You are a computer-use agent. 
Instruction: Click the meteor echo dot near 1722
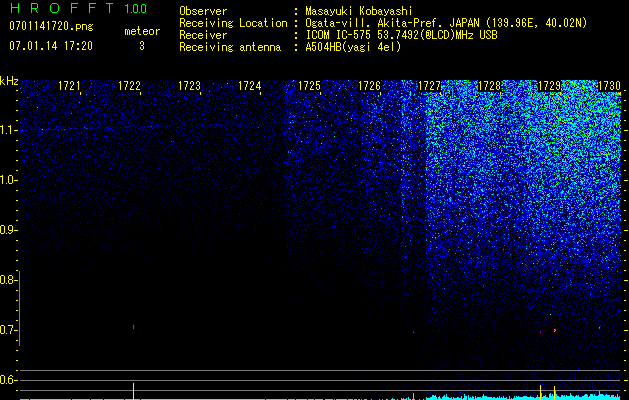click(x=134, y=327)
